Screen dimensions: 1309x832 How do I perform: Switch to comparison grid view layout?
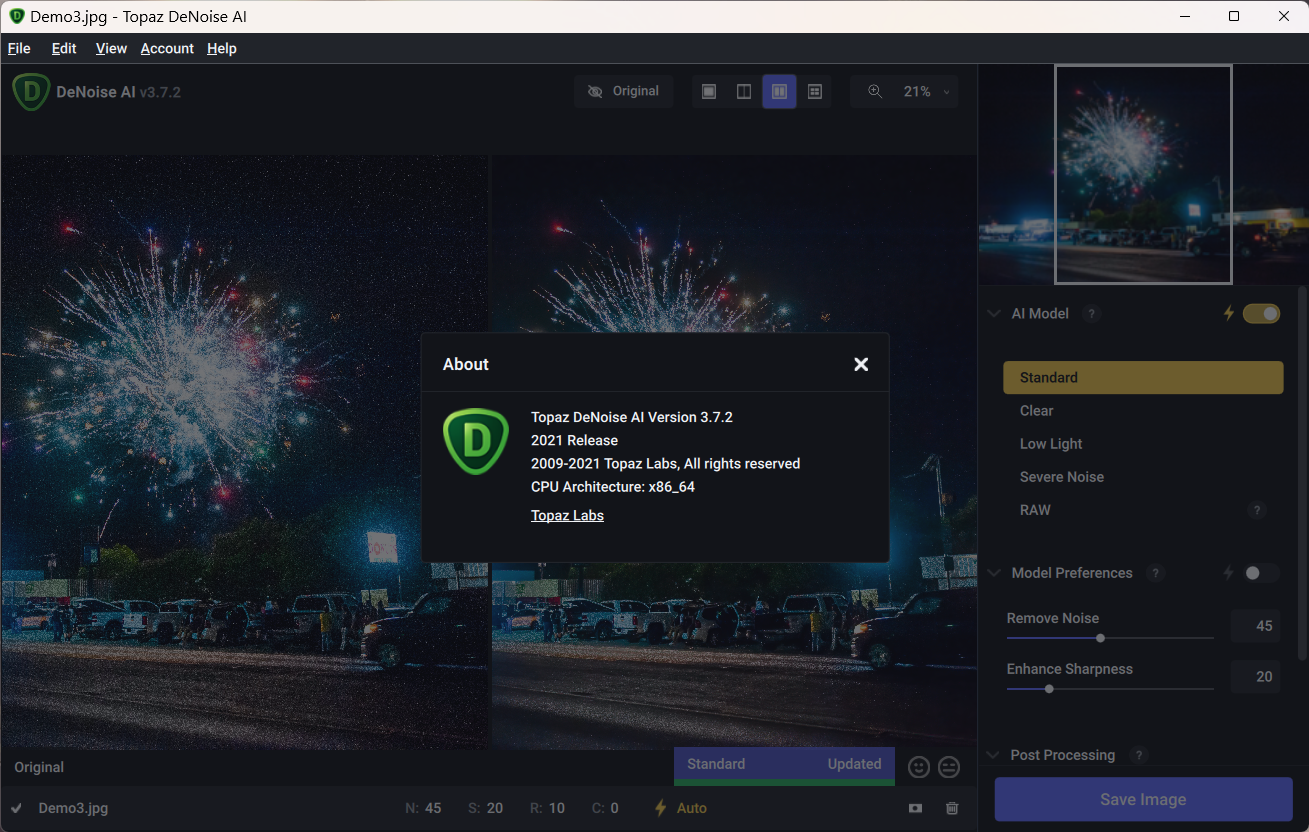(815, 92)
